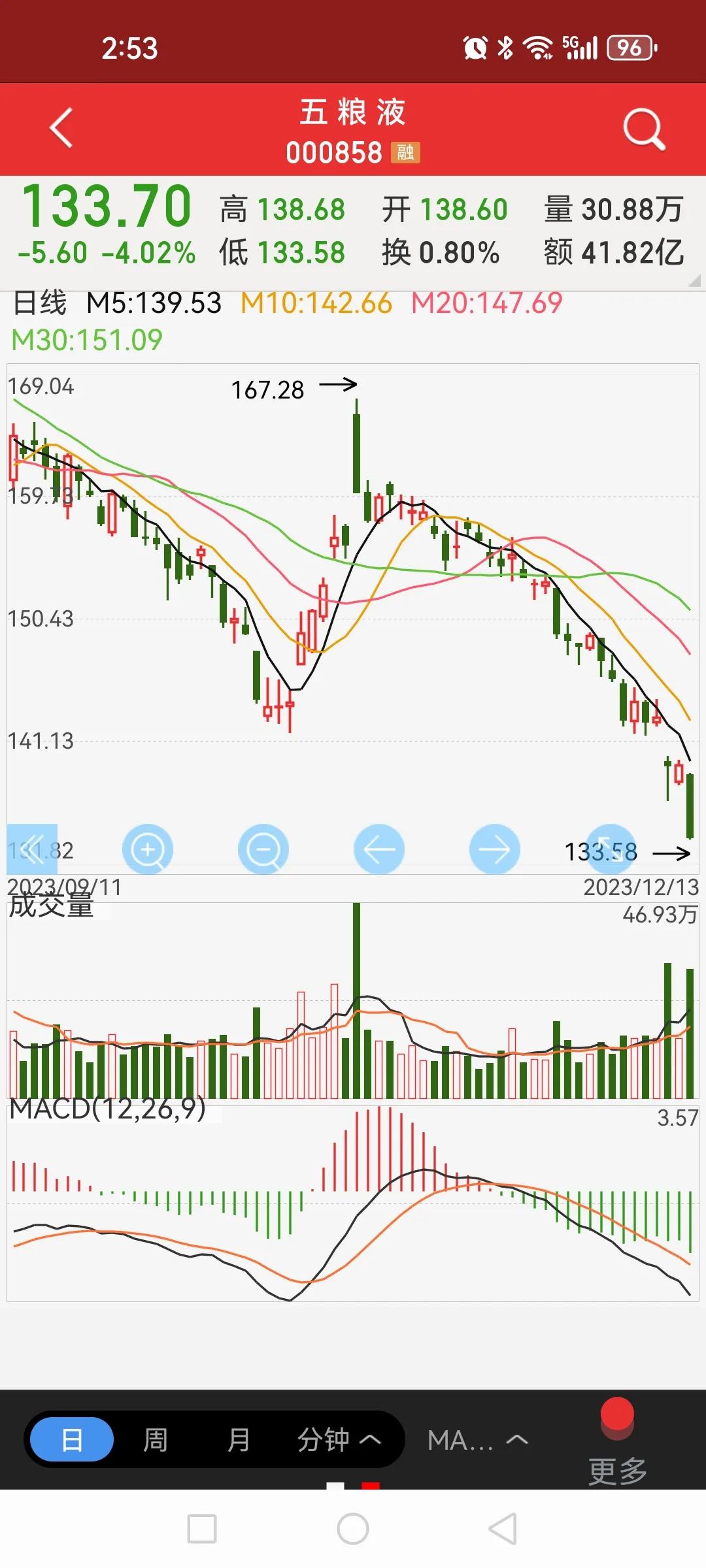
Task: Open fullscreen chart expand icon
Action: coord(611,849)
